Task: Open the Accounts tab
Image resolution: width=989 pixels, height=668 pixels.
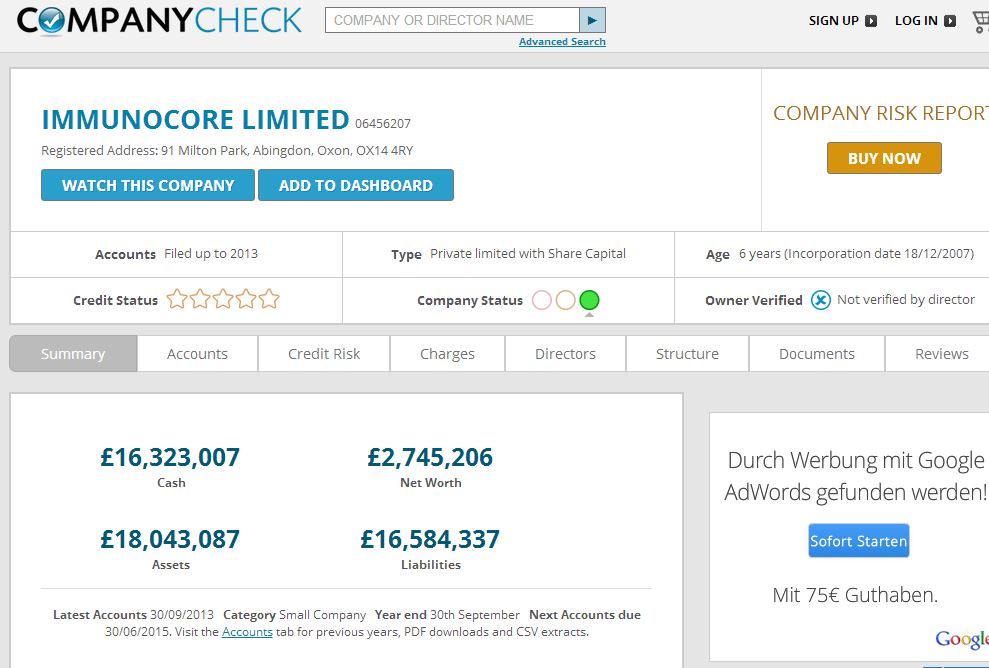Action: point(197,354)
